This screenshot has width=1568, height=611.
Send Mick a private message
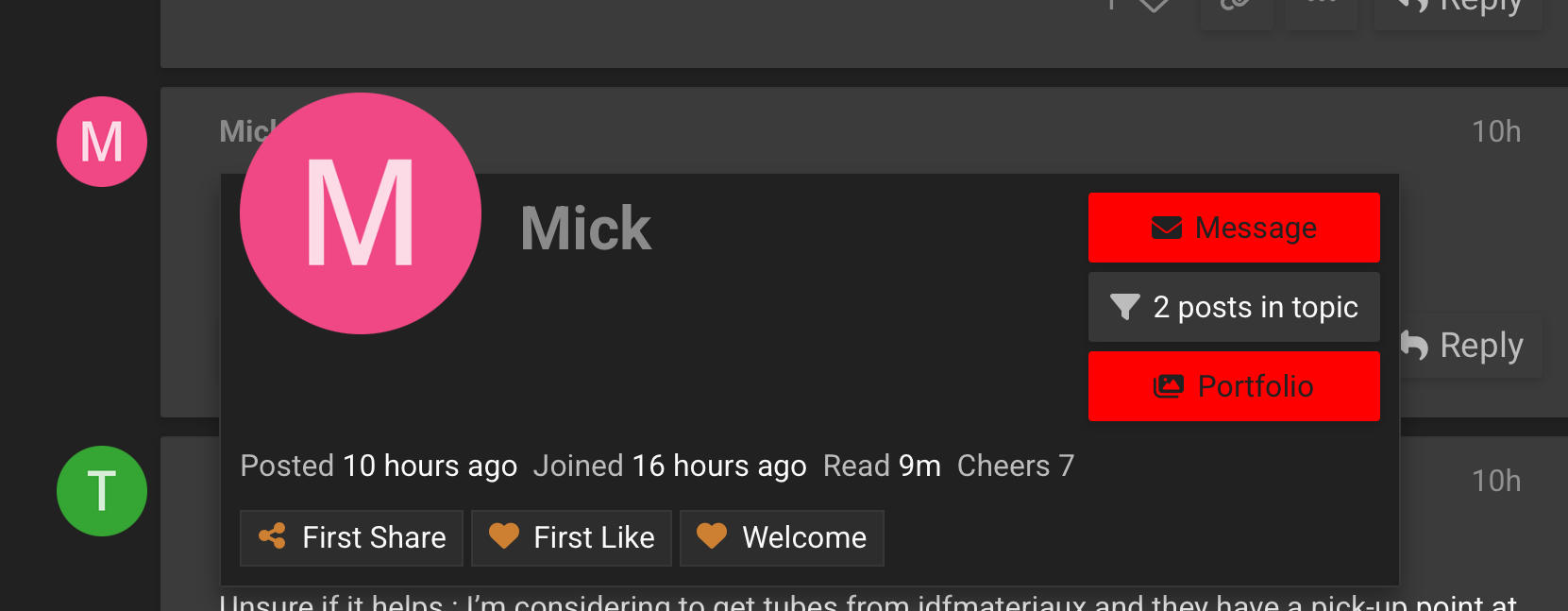click(1234, 228)
